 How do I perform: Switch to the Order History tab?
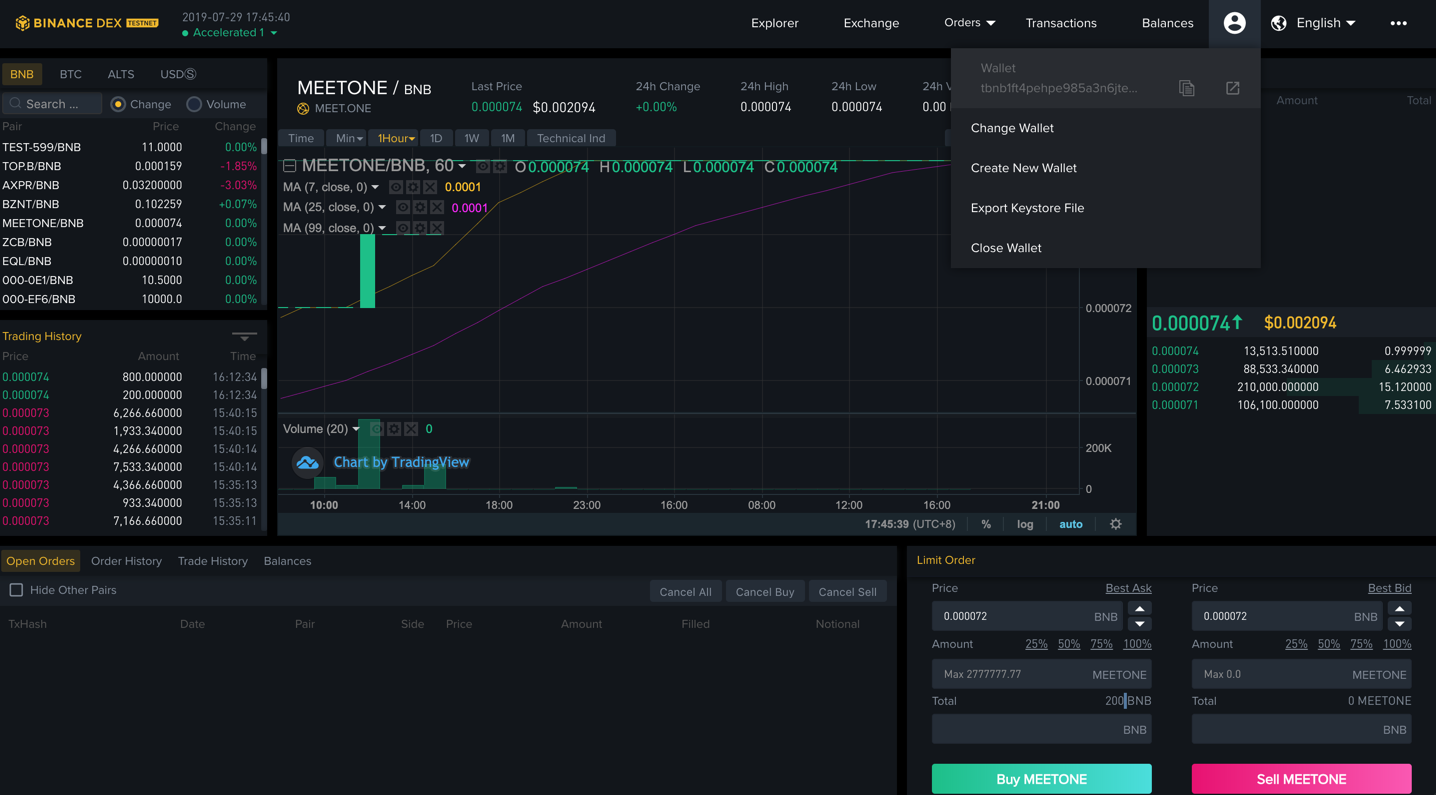(126, 561)
